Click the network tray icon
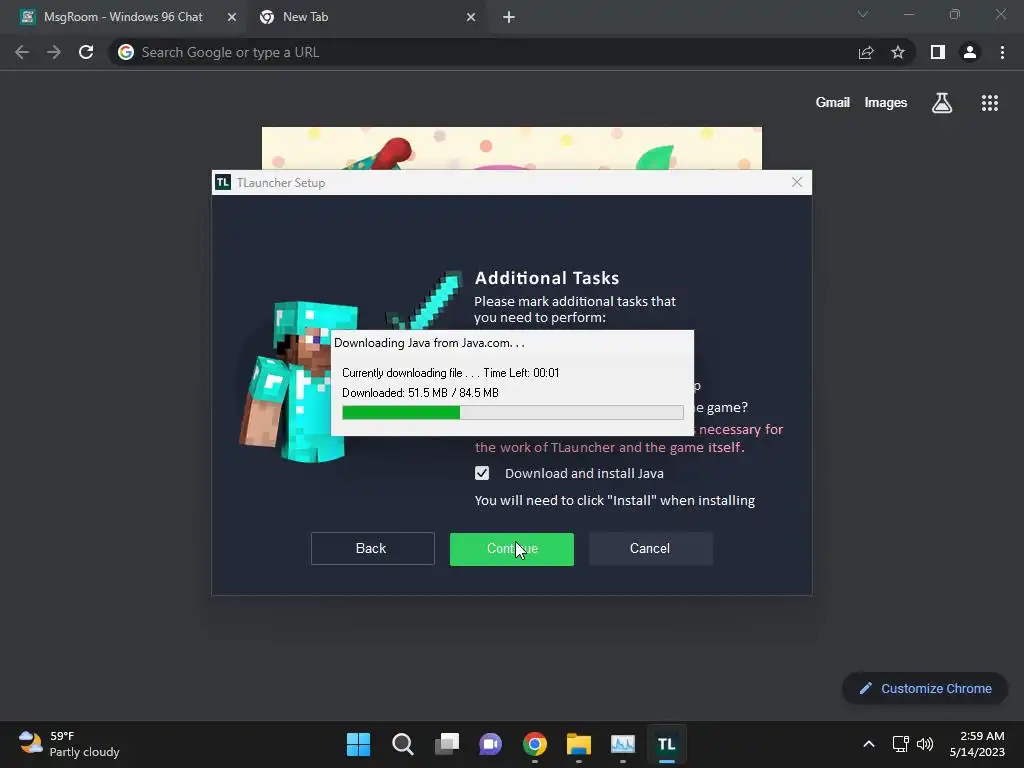The height and width of the screenshot is (768, 1024). 901,744
